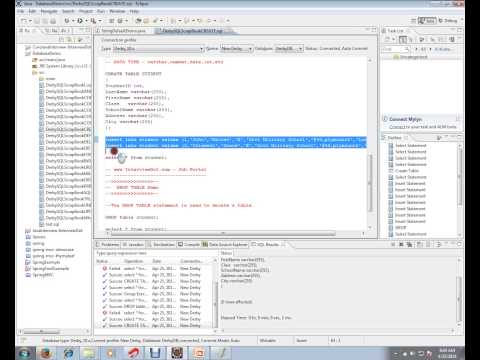This screenshot has height=360, width=480.
Task: Select the Uncategorized task category
Action: point(411,57)
